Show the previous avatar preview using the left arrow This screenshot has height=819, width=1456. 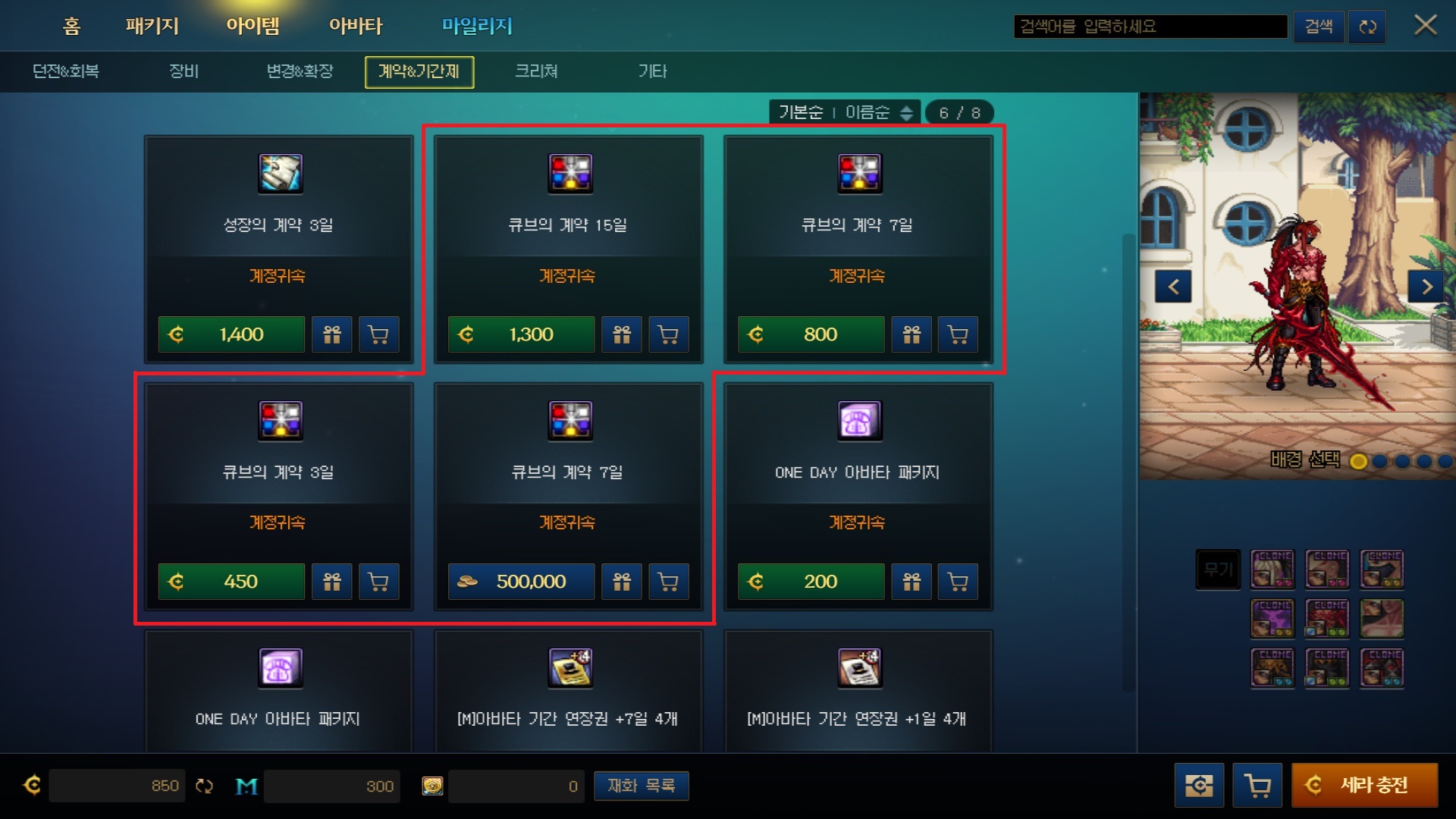pyautogui.click(x=1173, y=287)
